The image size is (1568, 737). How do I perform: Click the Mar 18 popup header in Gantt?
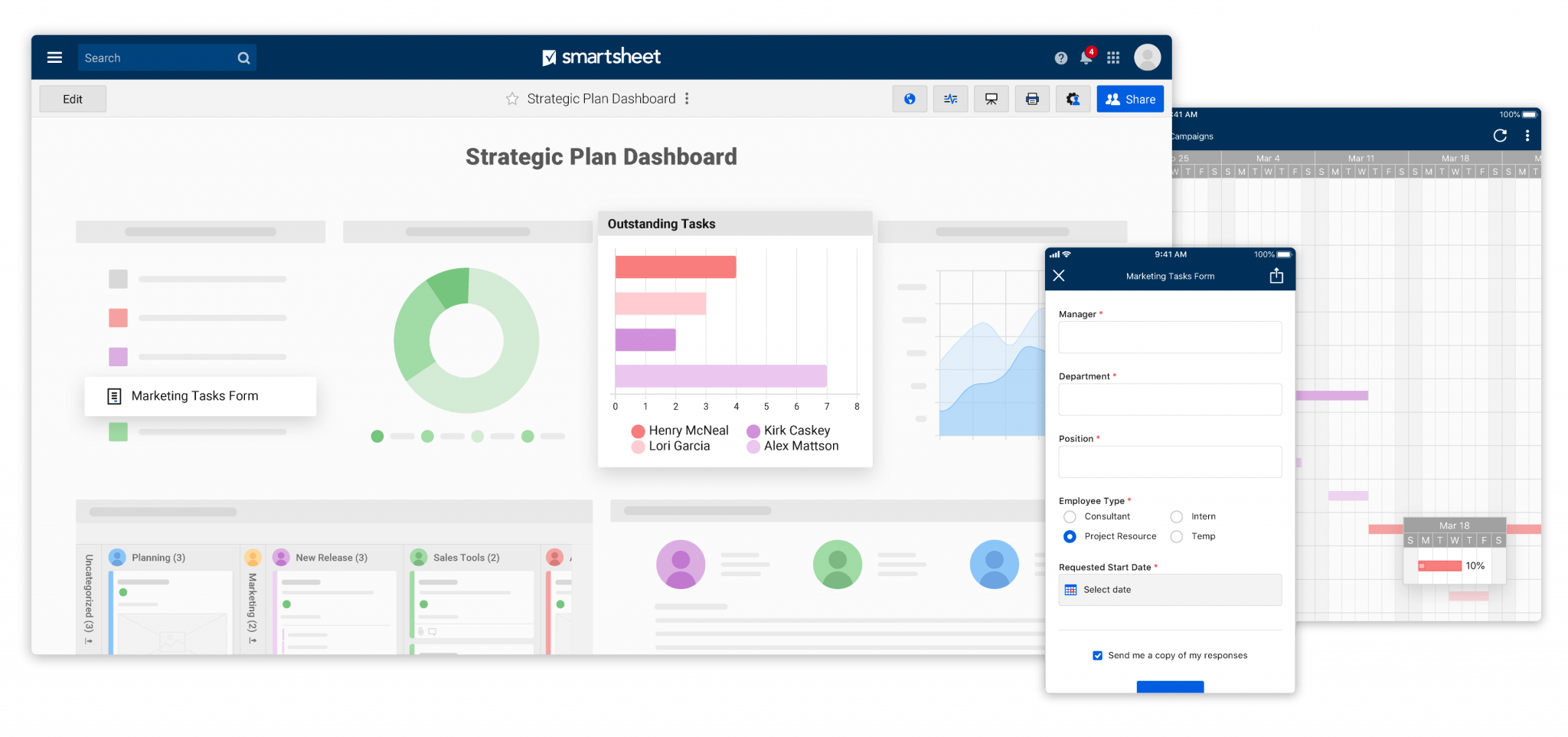(1454, 526)
